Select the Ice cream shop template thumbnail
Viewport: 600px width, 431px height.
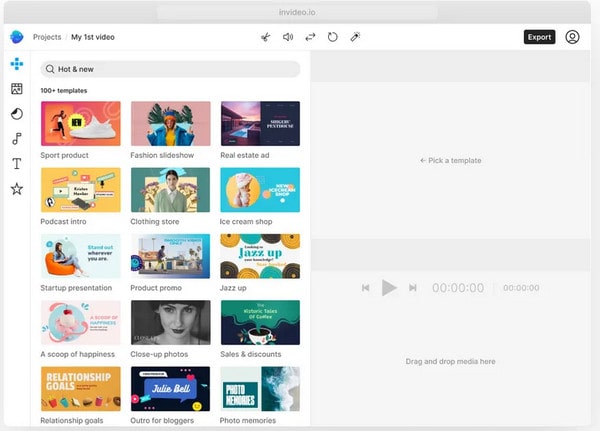260,190
